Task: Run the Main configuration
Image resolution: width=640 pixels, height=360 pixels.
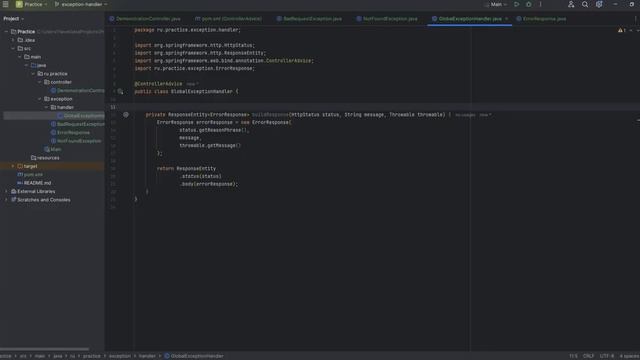Action: 517,4
